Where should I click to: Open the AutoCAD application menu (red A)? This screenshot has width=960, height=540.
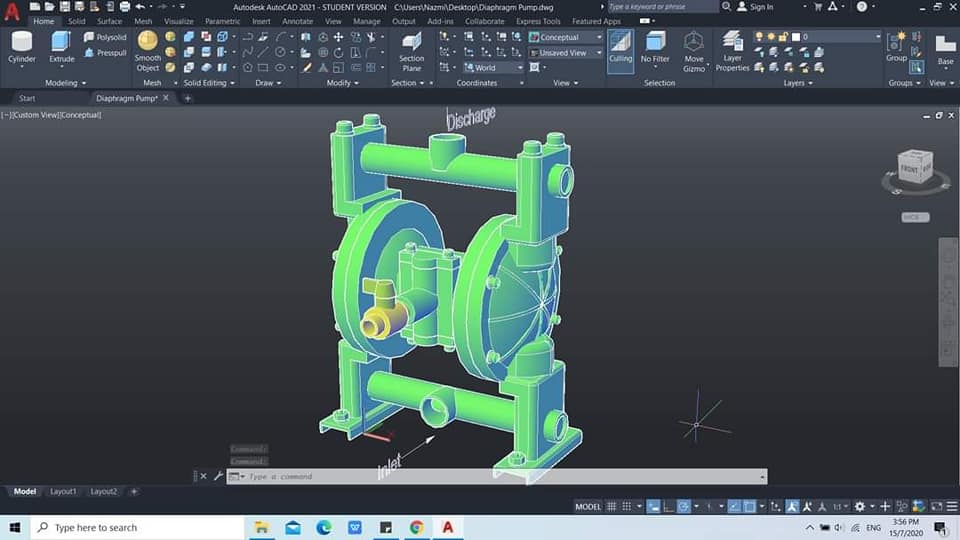coord(12,12)
